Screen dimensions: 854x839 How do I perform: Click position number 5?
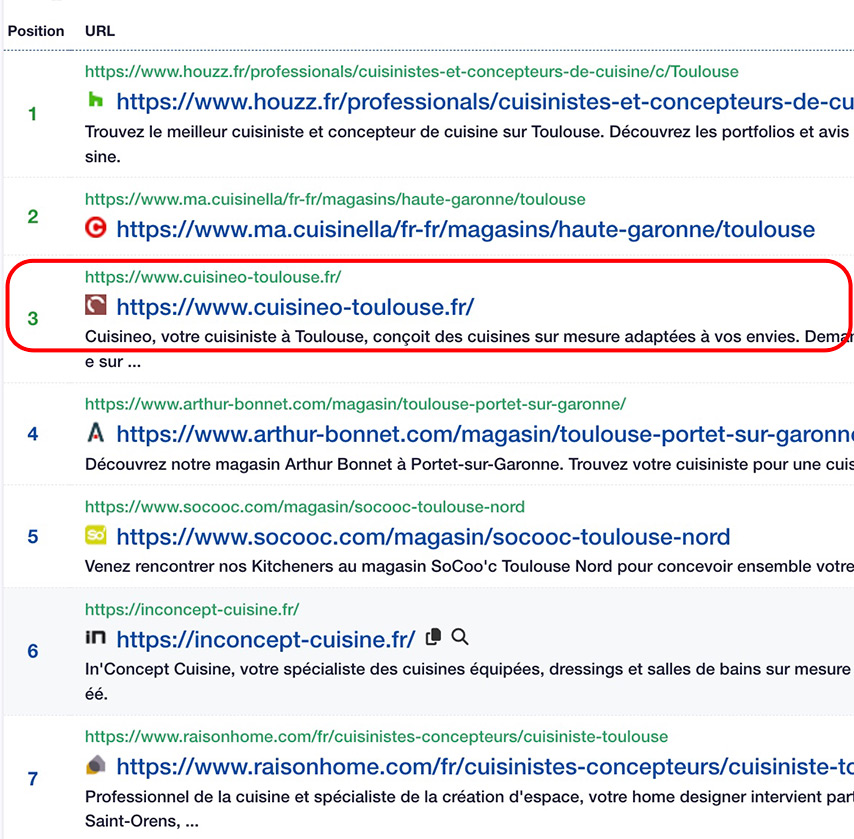(33, 537)
